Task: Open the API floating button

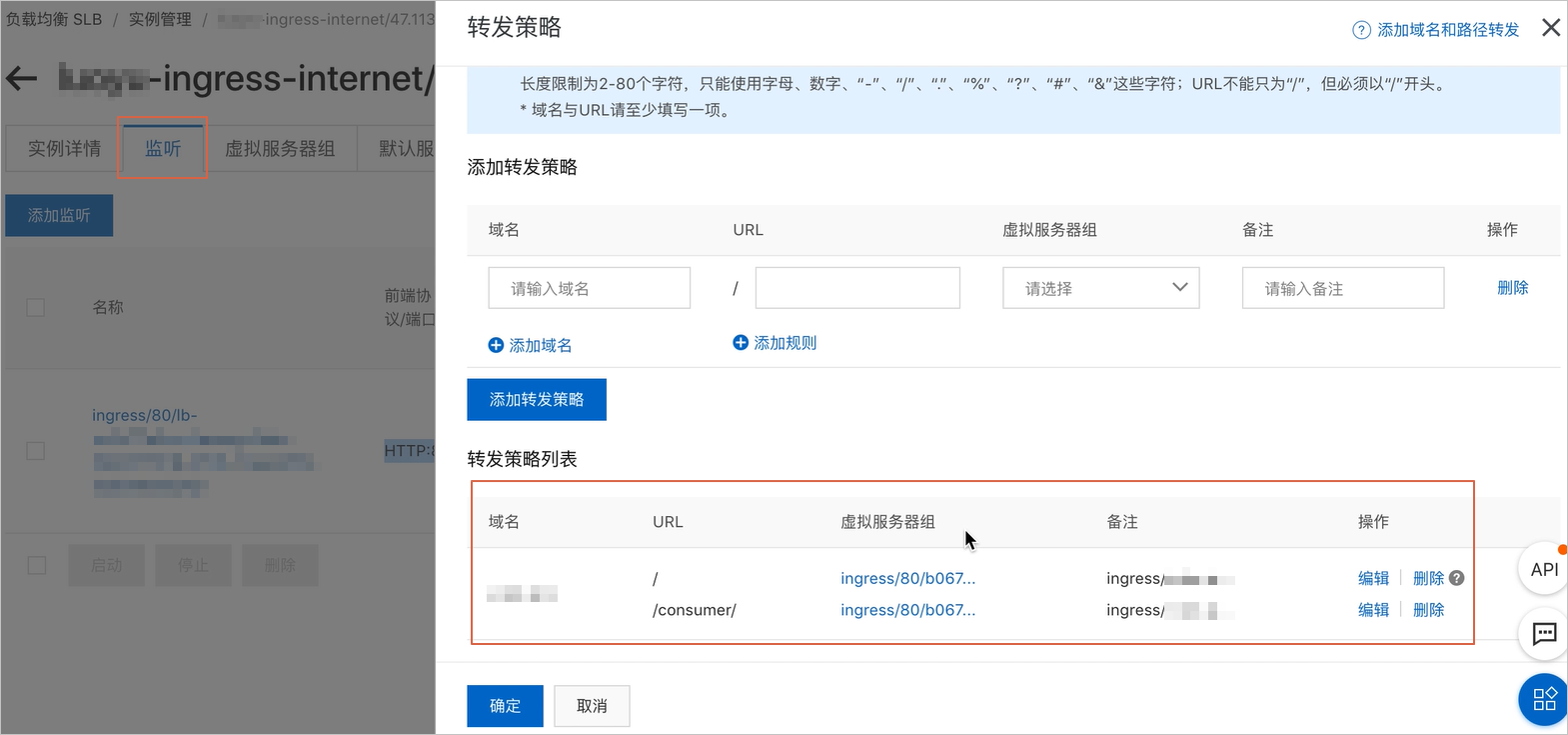Action: coord(1544,568)
